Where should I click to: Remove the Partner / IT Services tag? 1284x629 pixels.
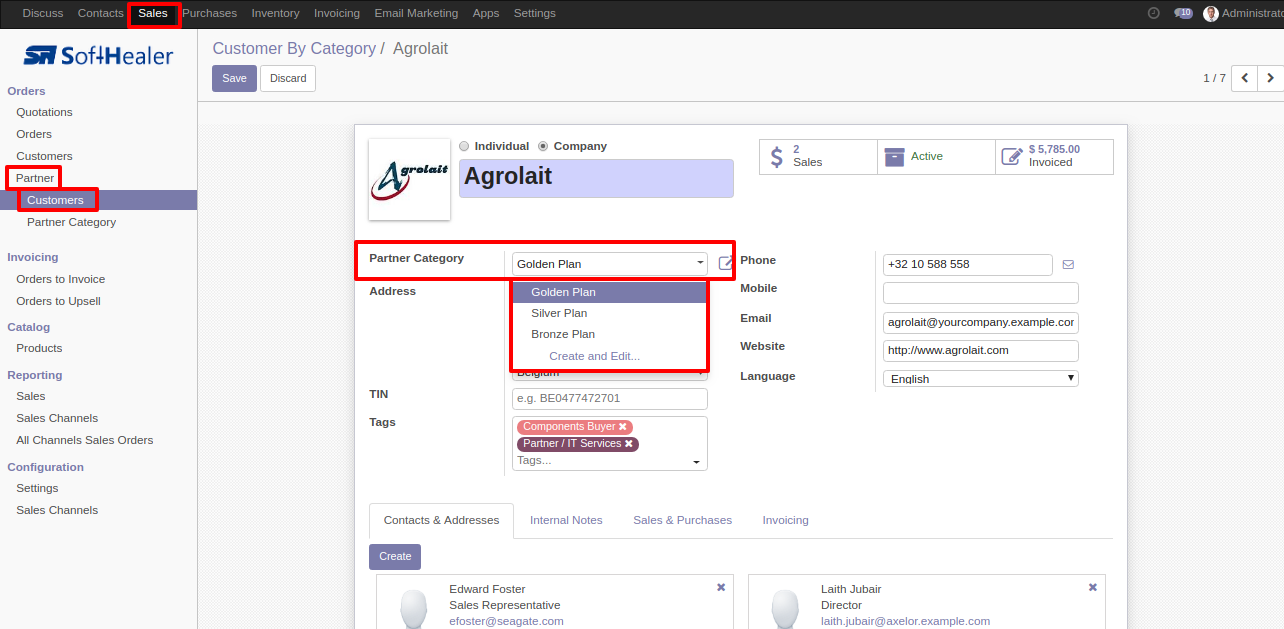coord(629,444)
